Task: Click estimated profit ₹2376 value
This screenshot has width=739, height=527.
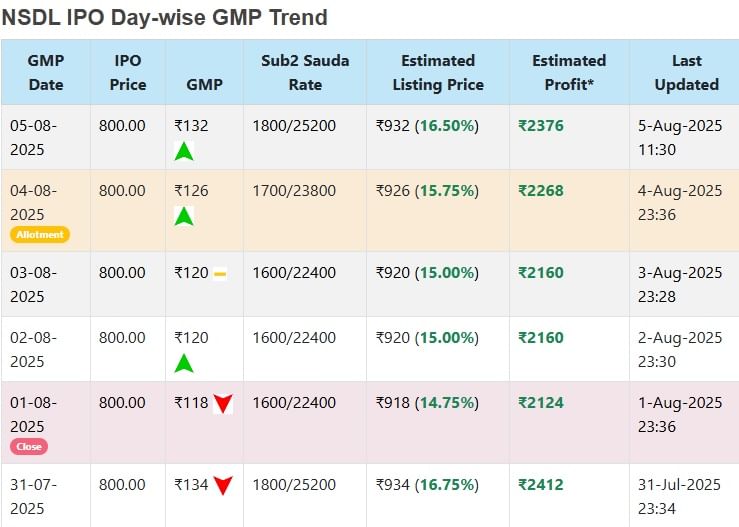Action: [541, 125]
